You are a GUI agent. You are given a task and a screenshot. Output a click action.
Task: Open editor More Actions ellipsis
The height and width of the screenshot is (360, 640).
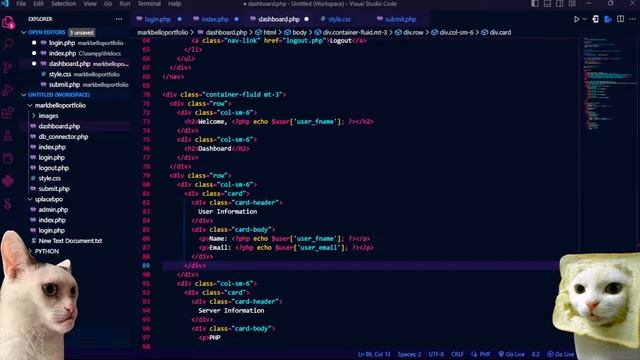633,19
